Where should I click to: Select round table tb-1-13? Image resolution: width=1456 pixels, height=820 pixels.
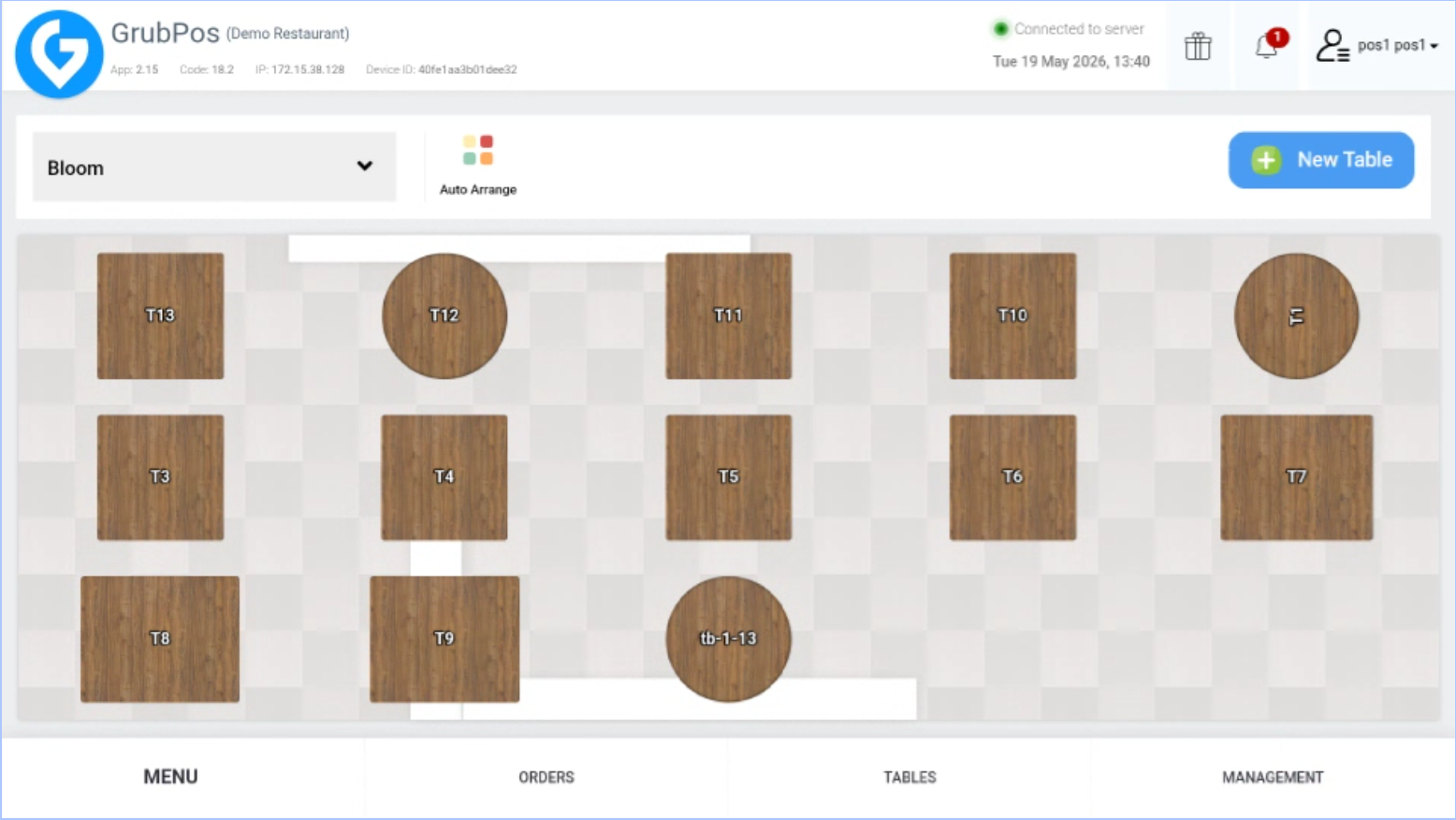(728, 639)
